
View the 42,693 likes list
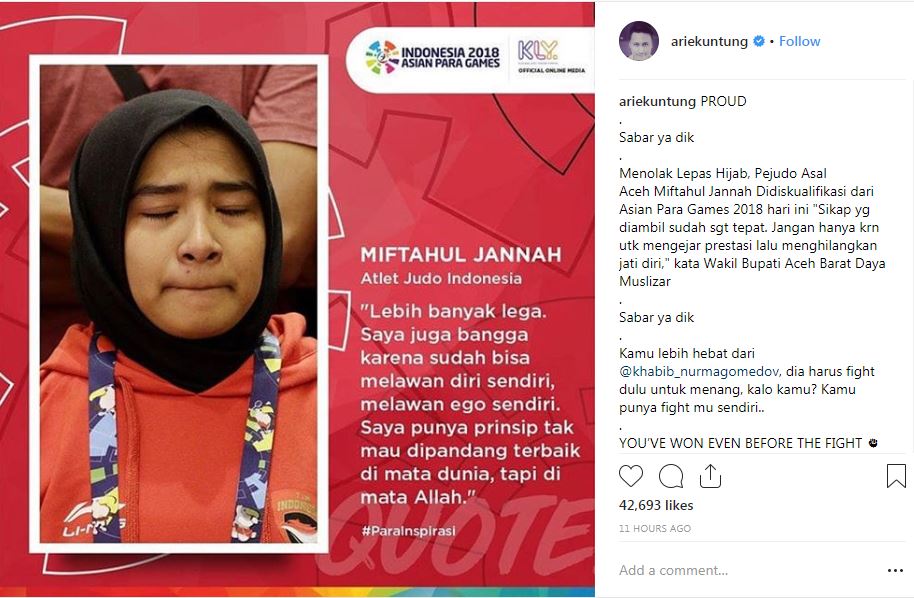[x=656, y=505]
